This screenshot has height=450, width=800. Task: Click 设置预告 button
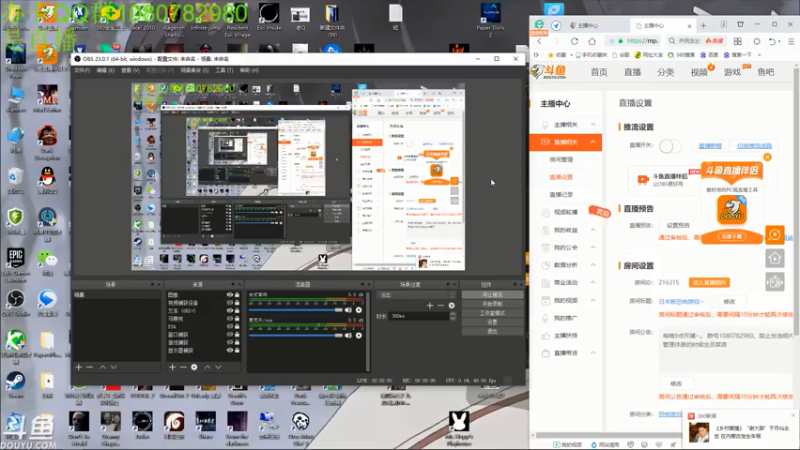(678, 225)
